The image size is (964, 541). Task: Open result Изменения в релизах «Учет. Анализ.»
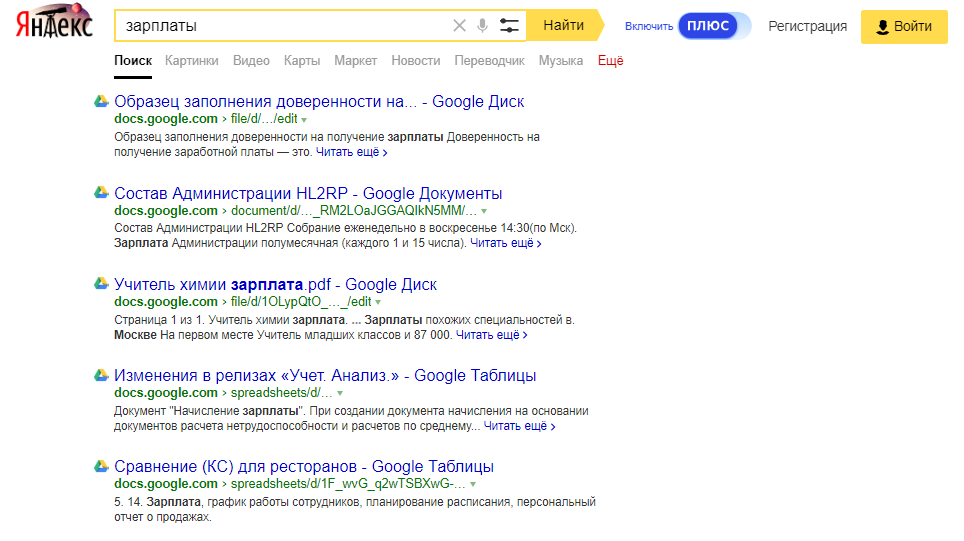click(325, 376)
